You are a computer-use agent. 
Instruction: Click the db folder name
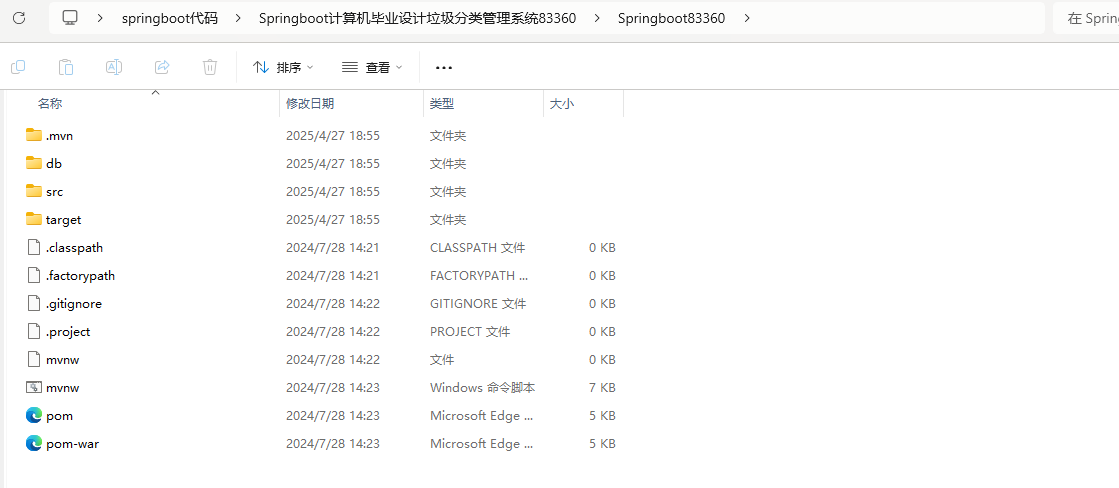coord(54,163)
